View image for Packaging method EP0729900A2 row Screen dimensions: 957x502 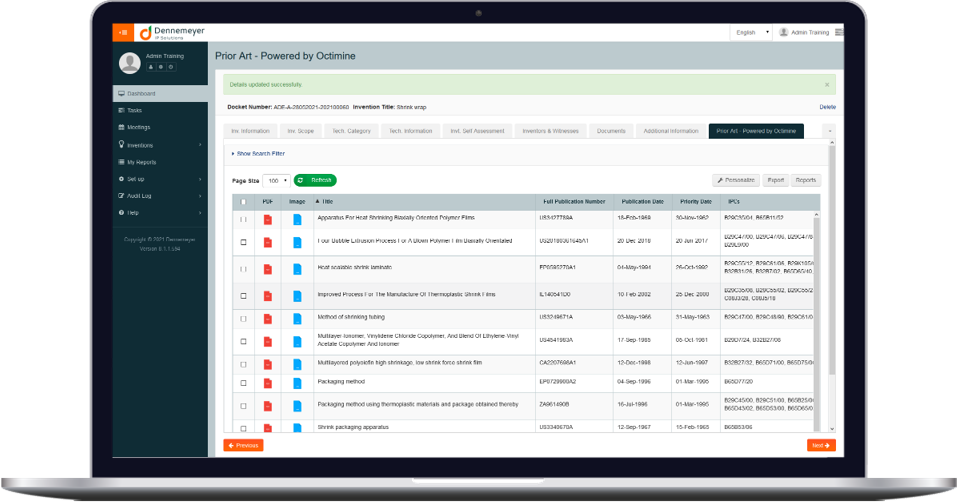point(297,383)
